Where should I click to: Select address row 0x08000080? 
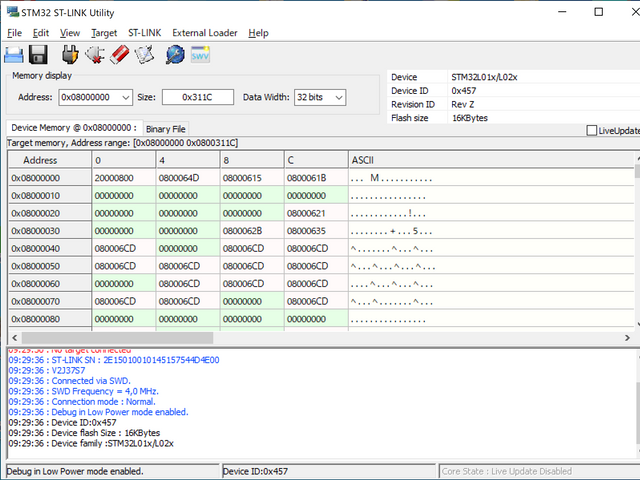(50, 319)
